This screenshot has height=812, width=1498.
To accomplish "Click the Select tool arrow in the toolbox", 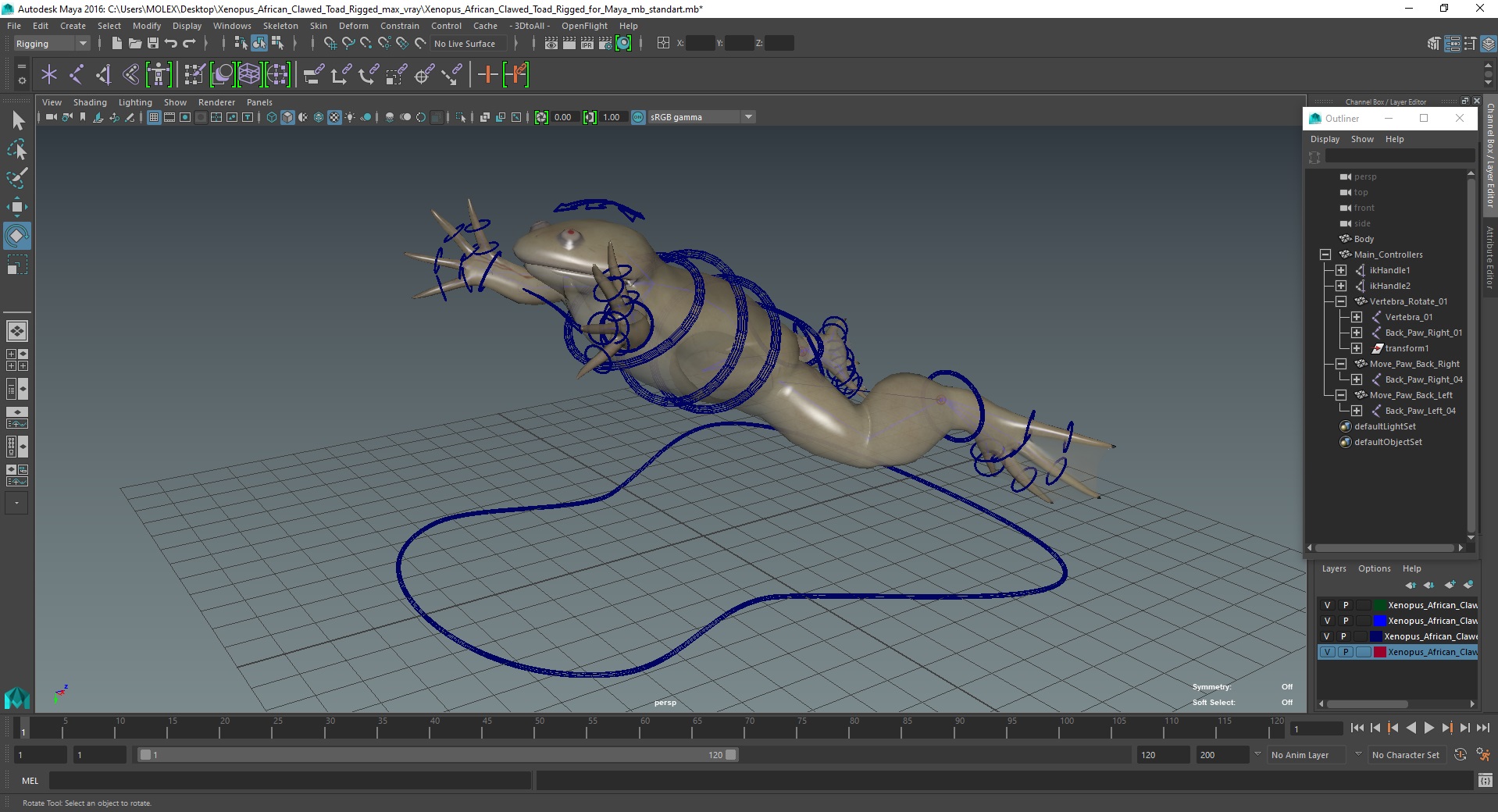I will [x=18, y=120].
